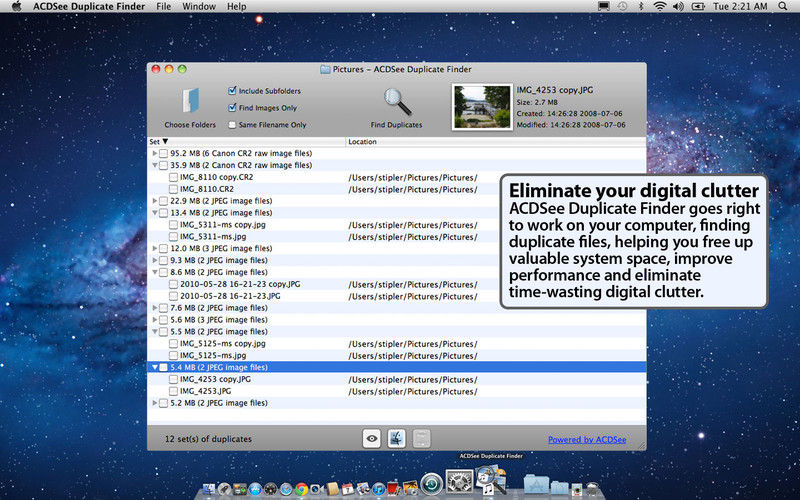Expand the 9.3 MB JPEG set

[x=155, y=260]
